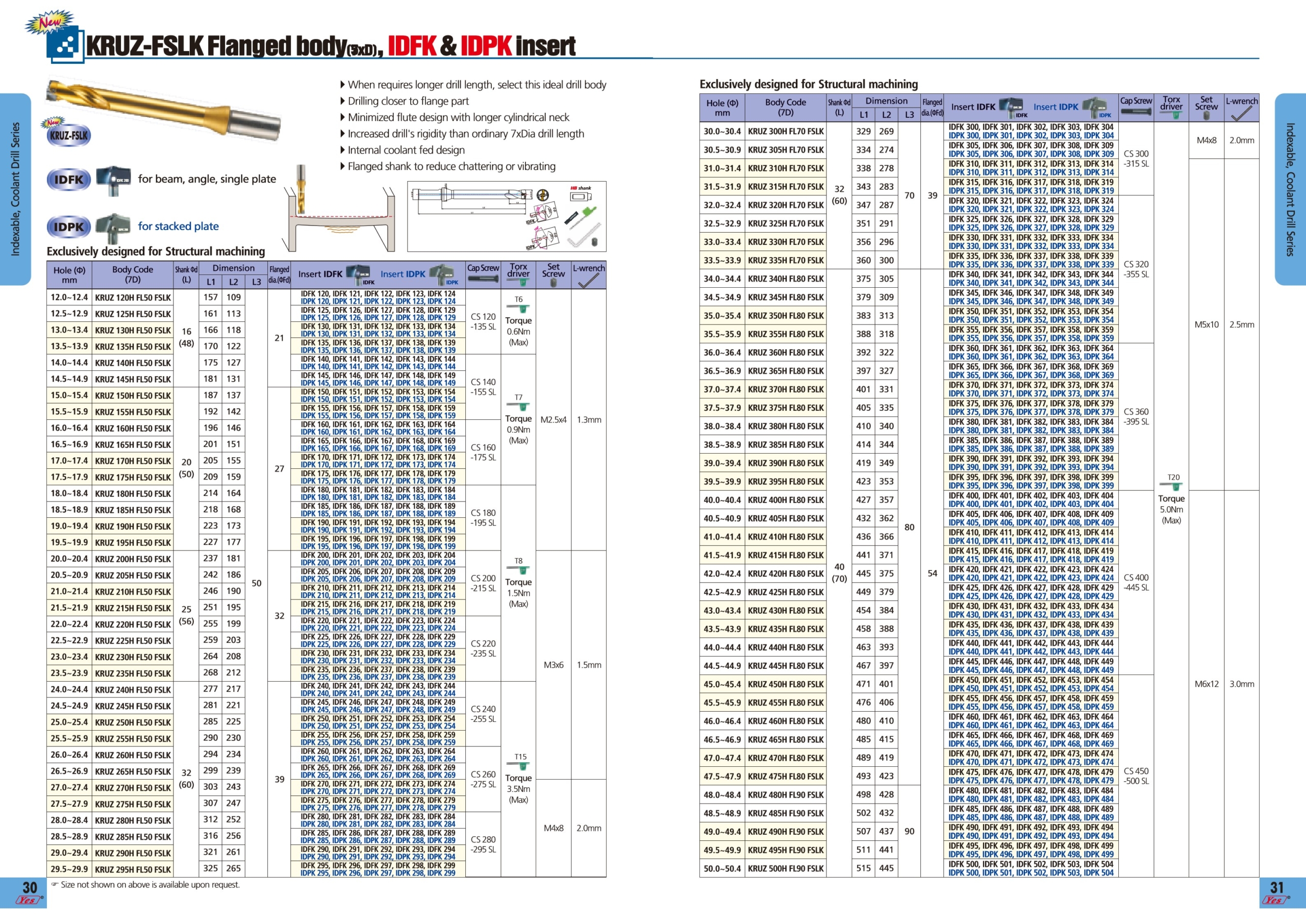
Task: Click the Insert IDFK icon in right table header
Action: click(1011, 107)
